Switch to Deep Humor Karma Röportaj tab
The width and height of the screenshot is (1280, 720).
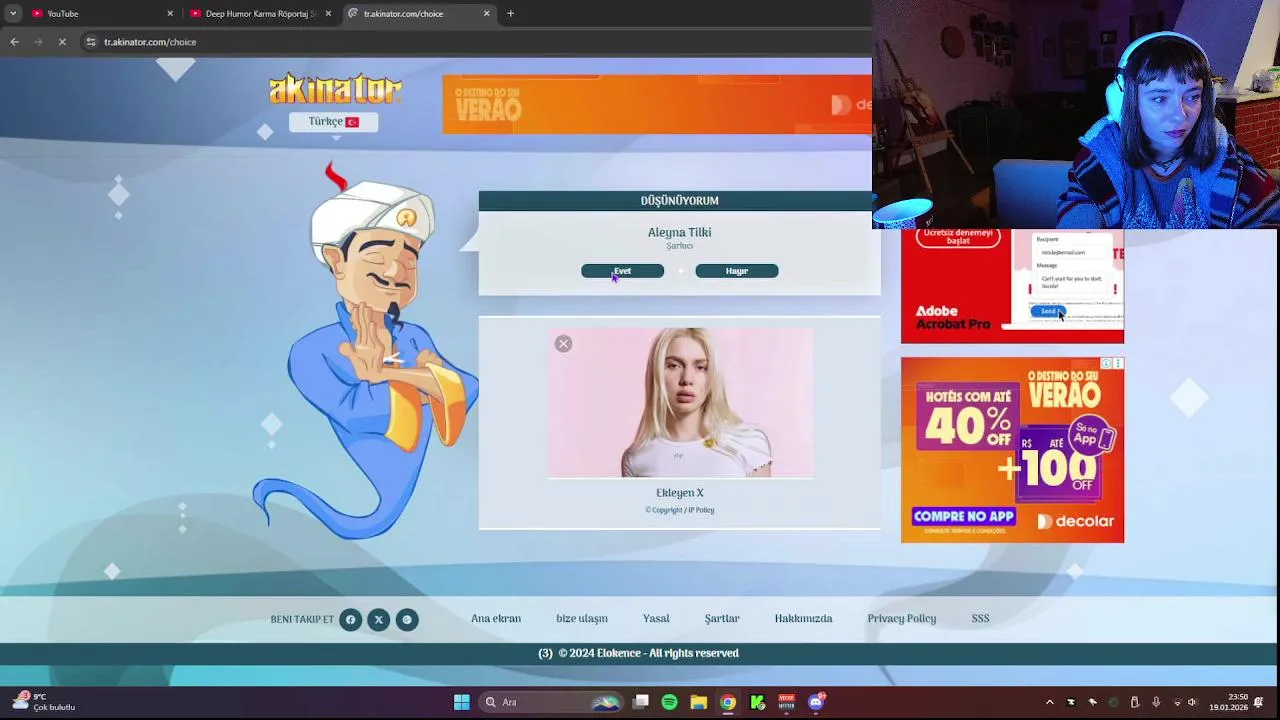coord(260,14)
